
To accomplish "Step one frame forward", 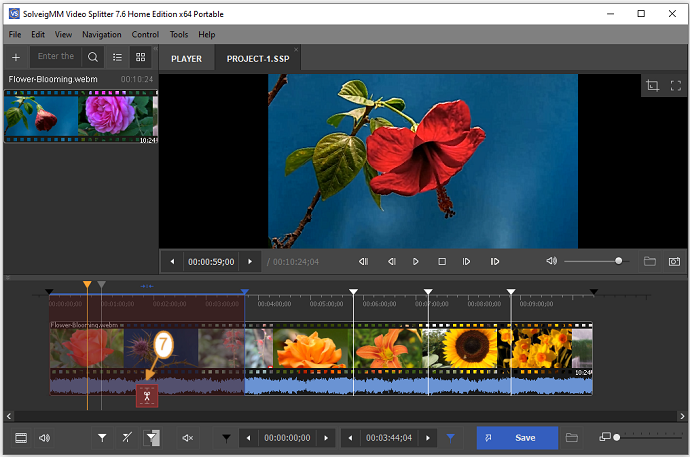I will click(466, 262).
